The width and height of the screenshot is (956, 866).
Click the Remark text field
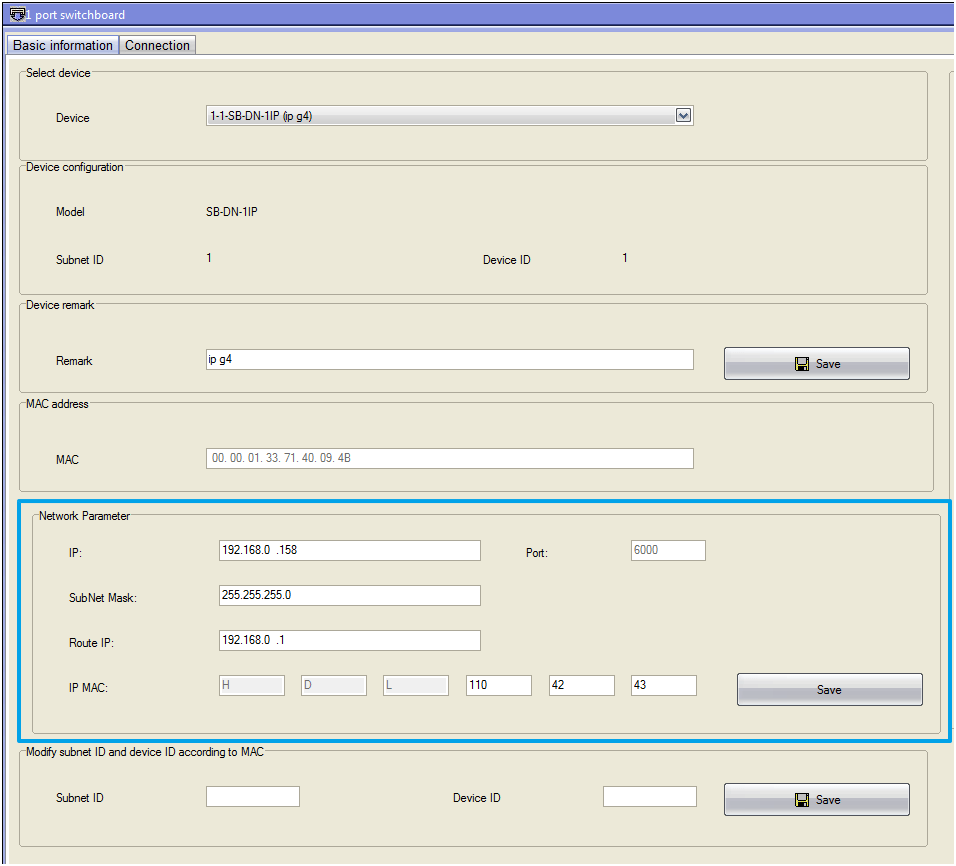pos(449,360)
